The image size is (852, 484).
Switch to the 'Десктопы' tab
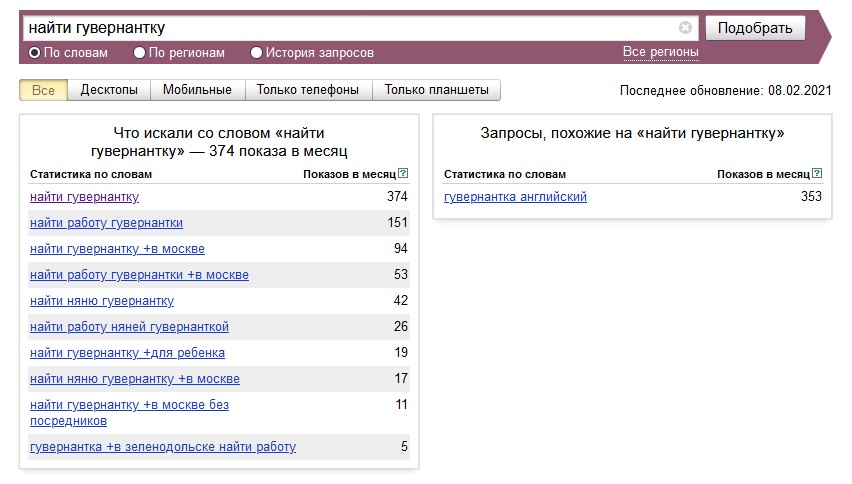(109, 90)
